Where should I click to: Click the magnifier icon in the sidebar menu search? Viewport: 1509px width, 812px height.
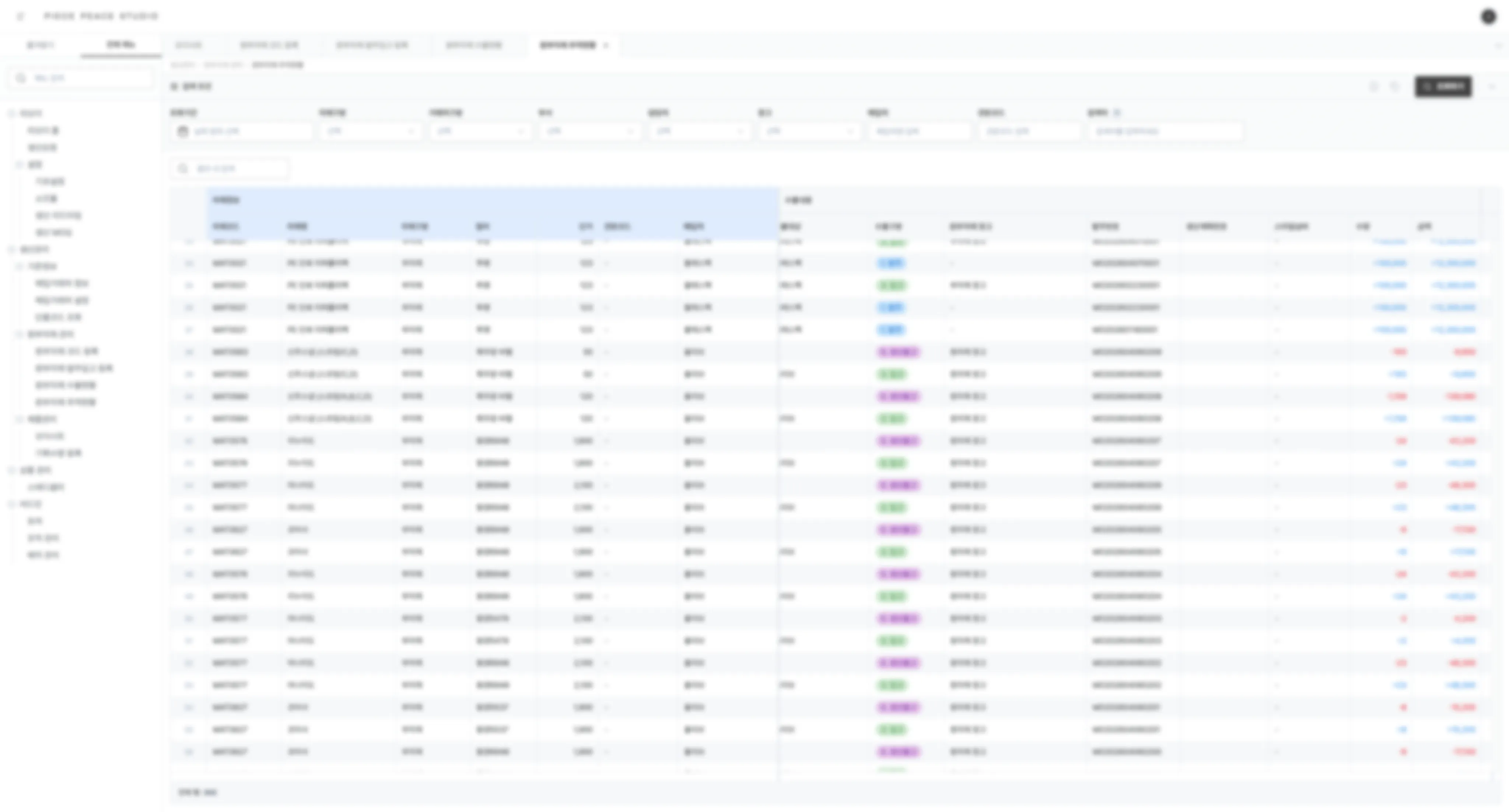(x=21, y=78)
